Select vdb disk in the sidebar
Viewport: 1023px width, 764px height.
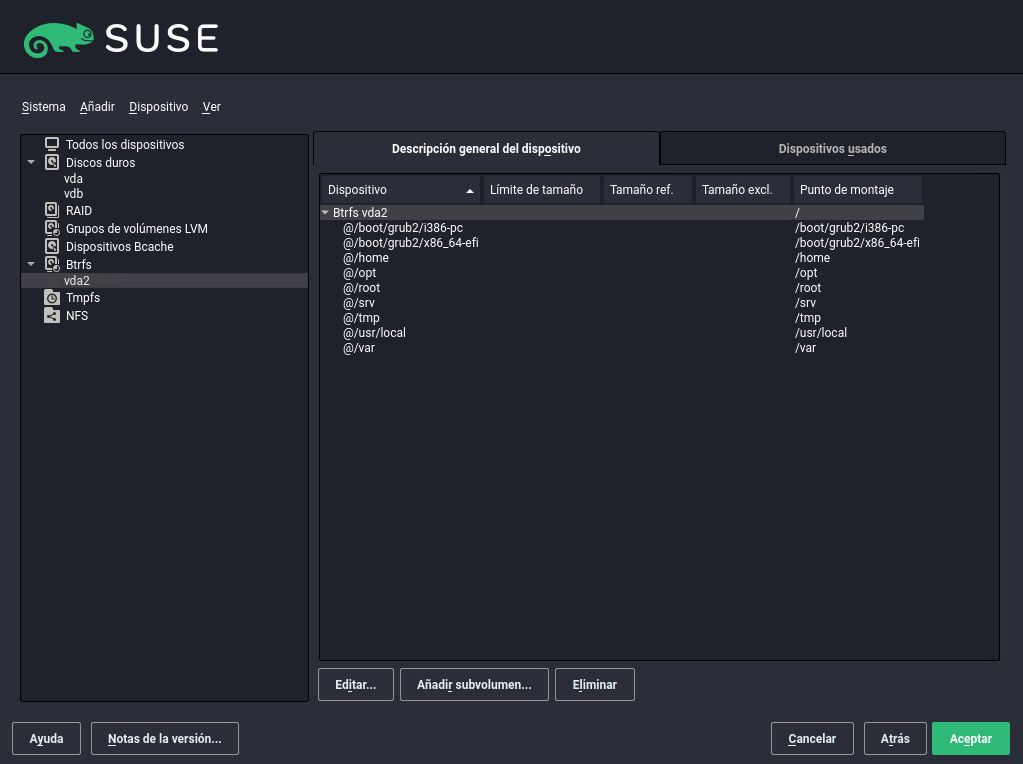(73, 194)
